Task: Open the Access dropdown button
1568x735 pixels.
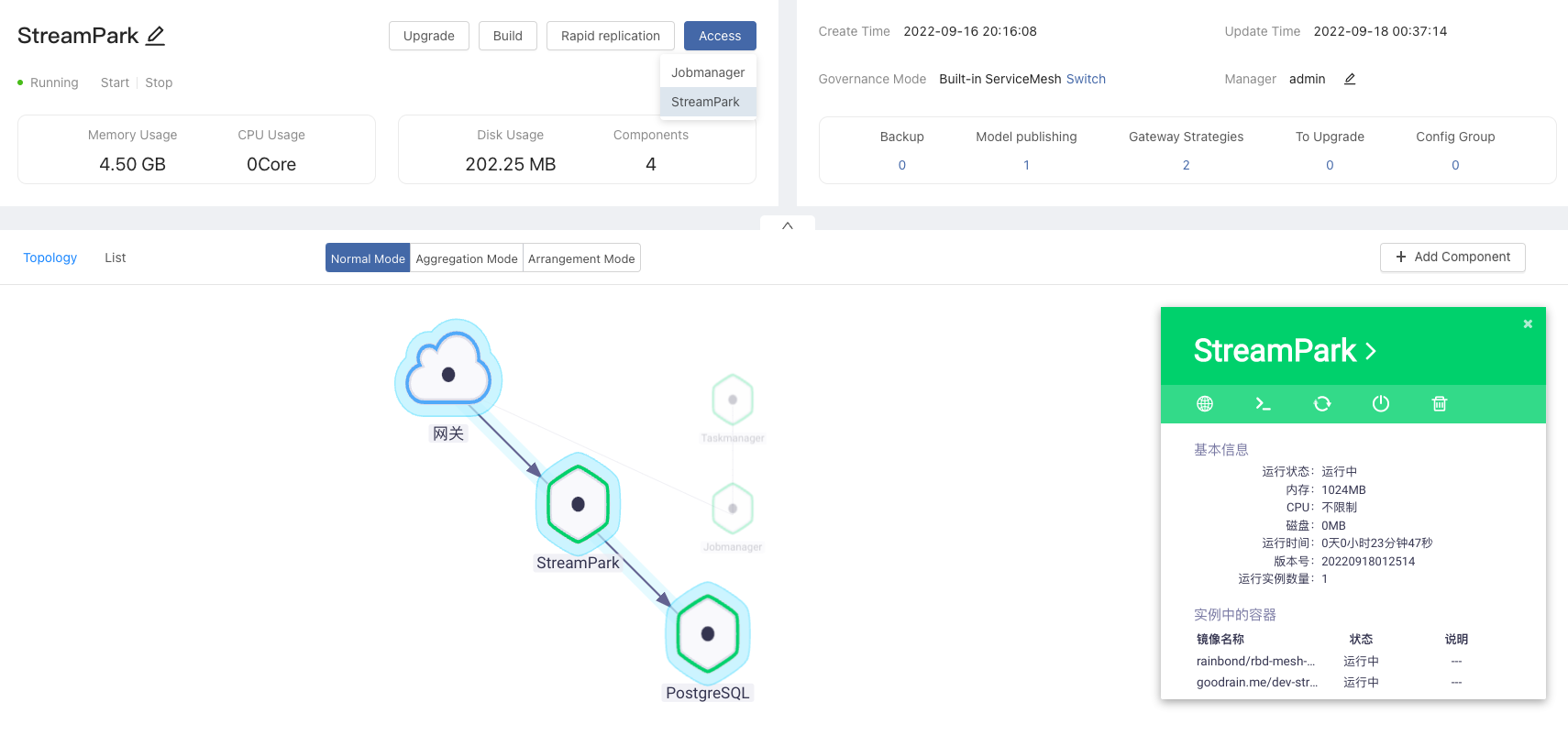Action: tap(719, 36)
